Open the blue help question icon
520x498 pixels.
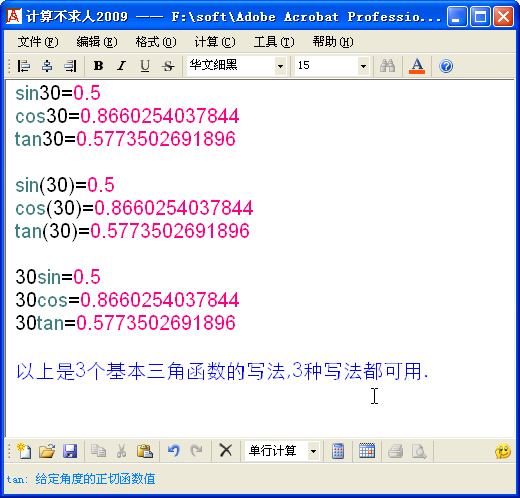pyautogui.click(x=446, y=66)
